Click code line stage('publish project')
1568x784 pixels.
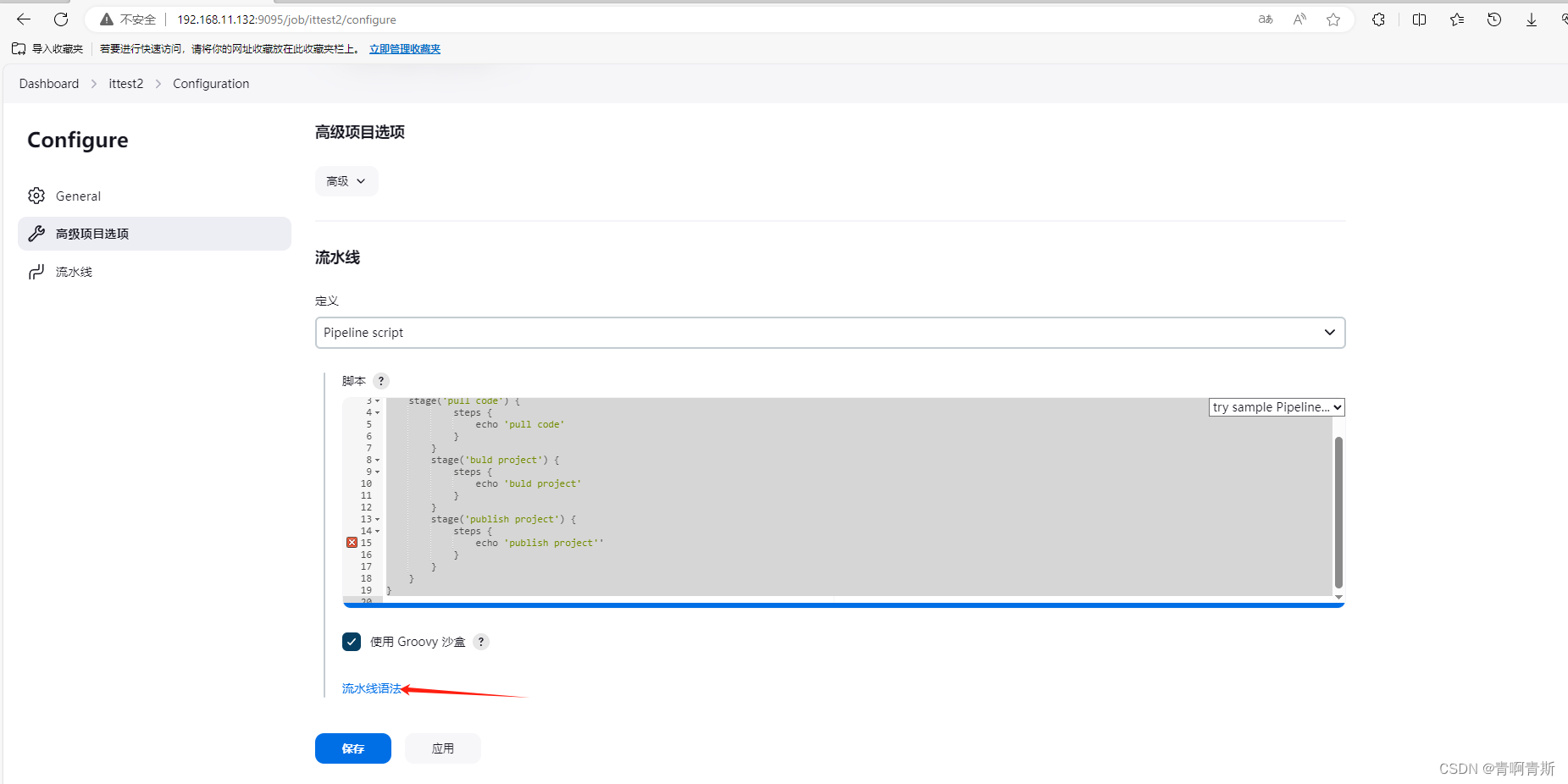503,520
